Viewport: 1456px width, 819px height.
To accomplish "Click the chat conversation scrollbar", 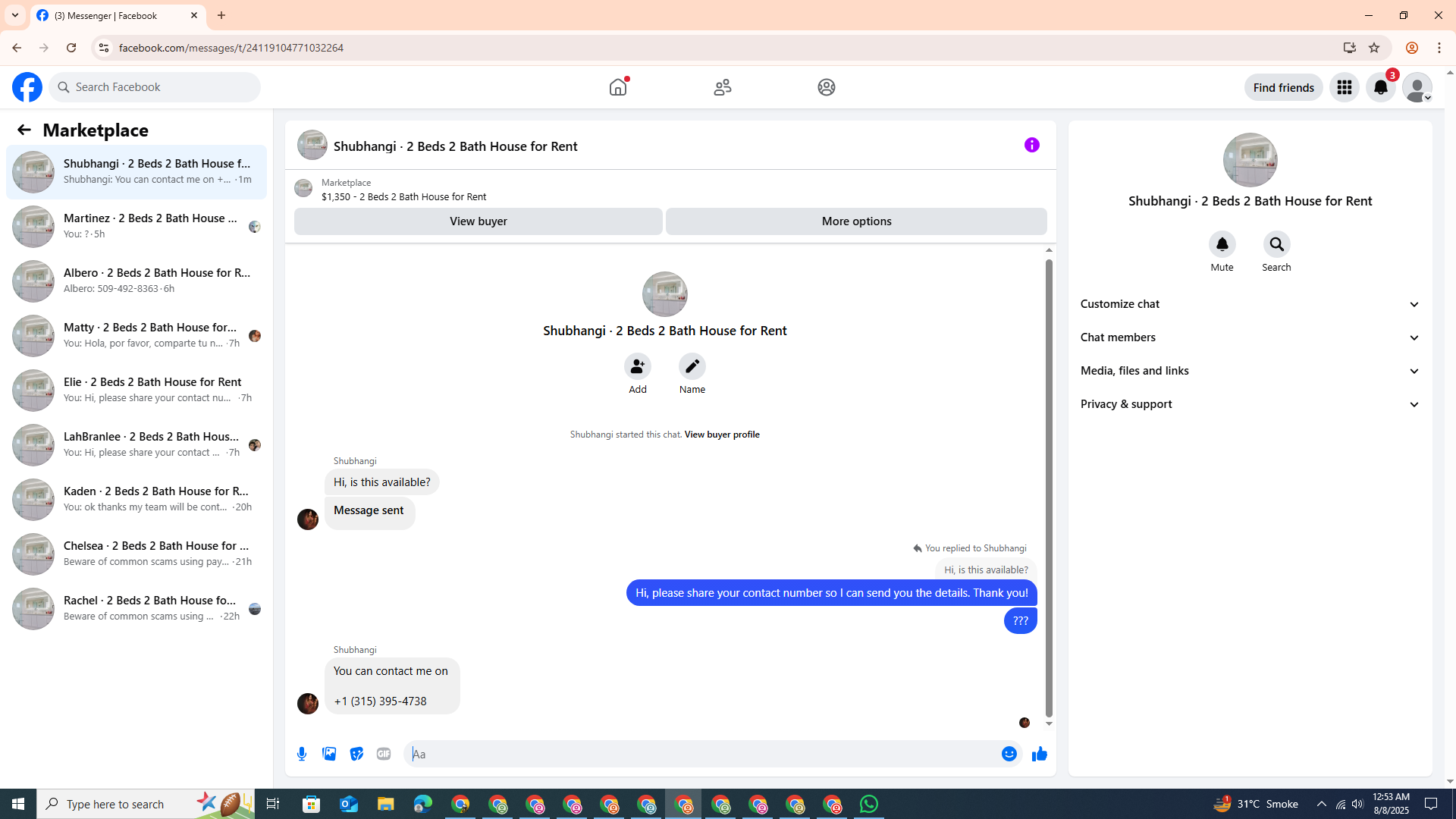I will [x=1049, y=485].
